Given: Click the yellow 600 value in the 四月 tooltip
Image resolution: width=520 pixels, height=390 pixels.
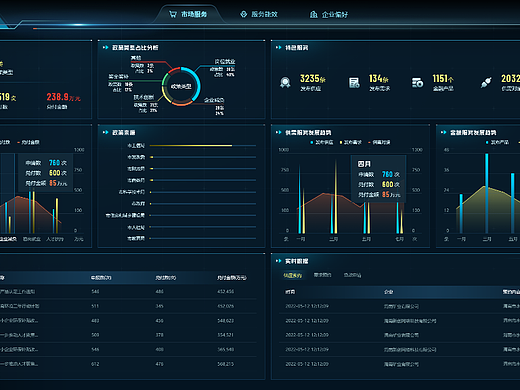Looking at the screenshot, I should [x=387, y=184].
